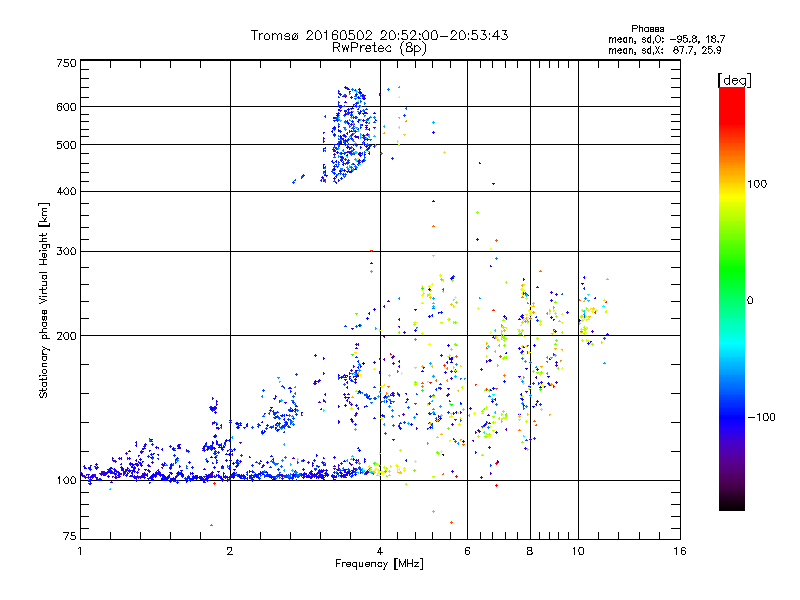The width and height of the screenshot is (800, 600).
Task: Click the 'Phases' header text
Action: [x=647, y=29]
